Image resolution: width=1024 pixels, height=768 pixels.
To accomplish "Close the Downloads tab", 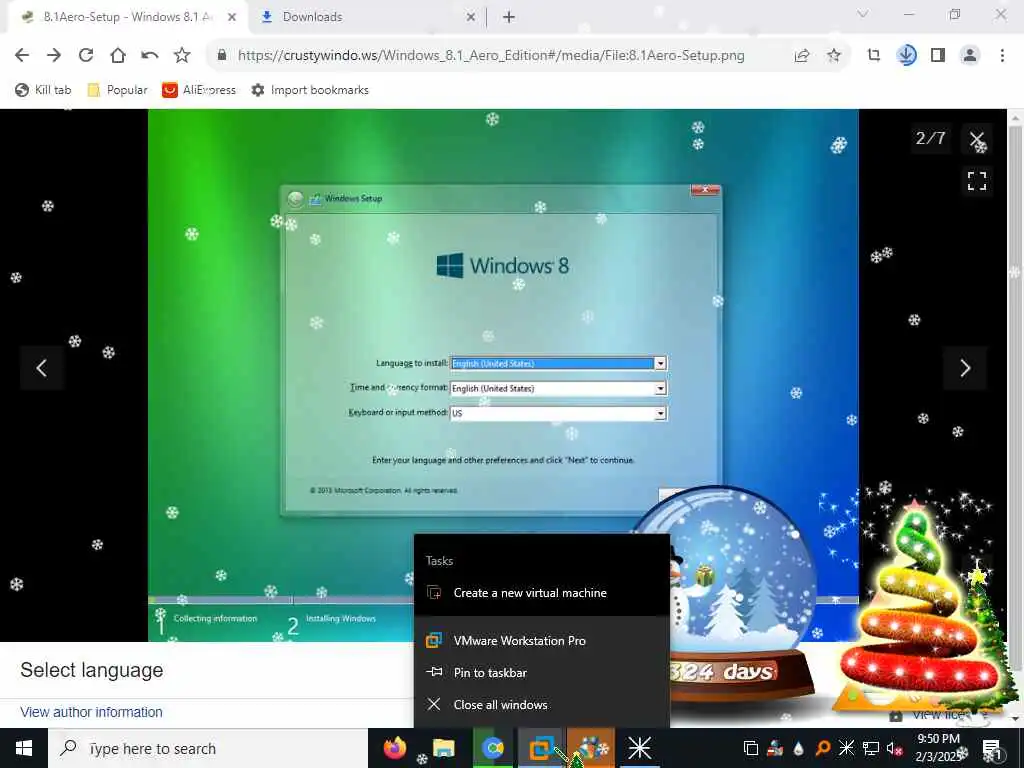I will (471, 17).
